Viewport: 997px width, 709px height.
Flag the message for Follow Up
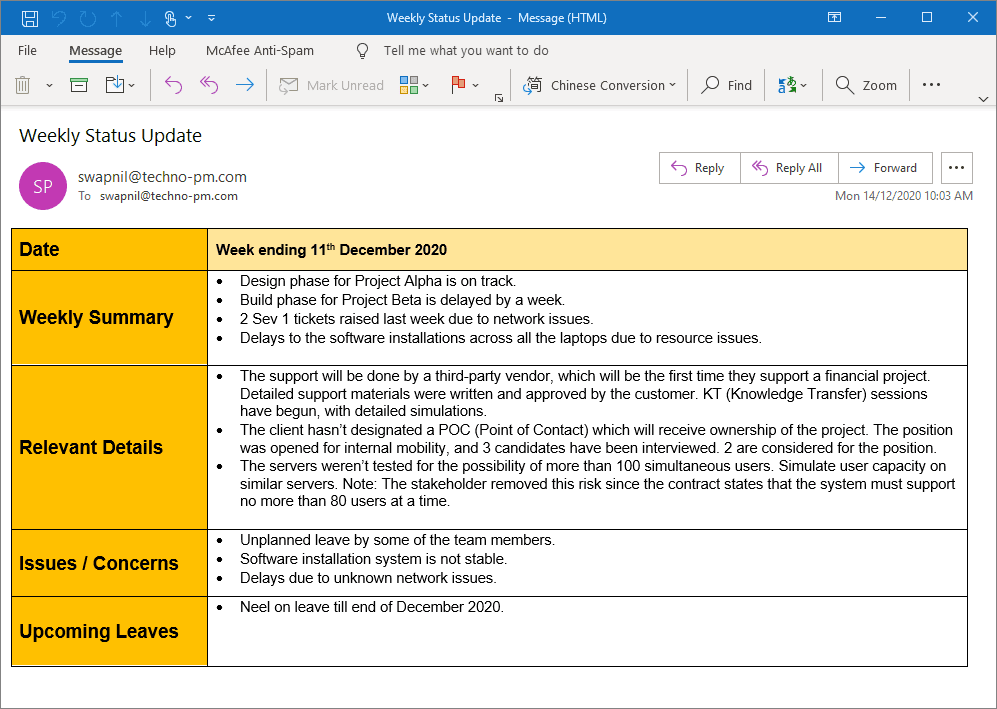coord(459,85)
